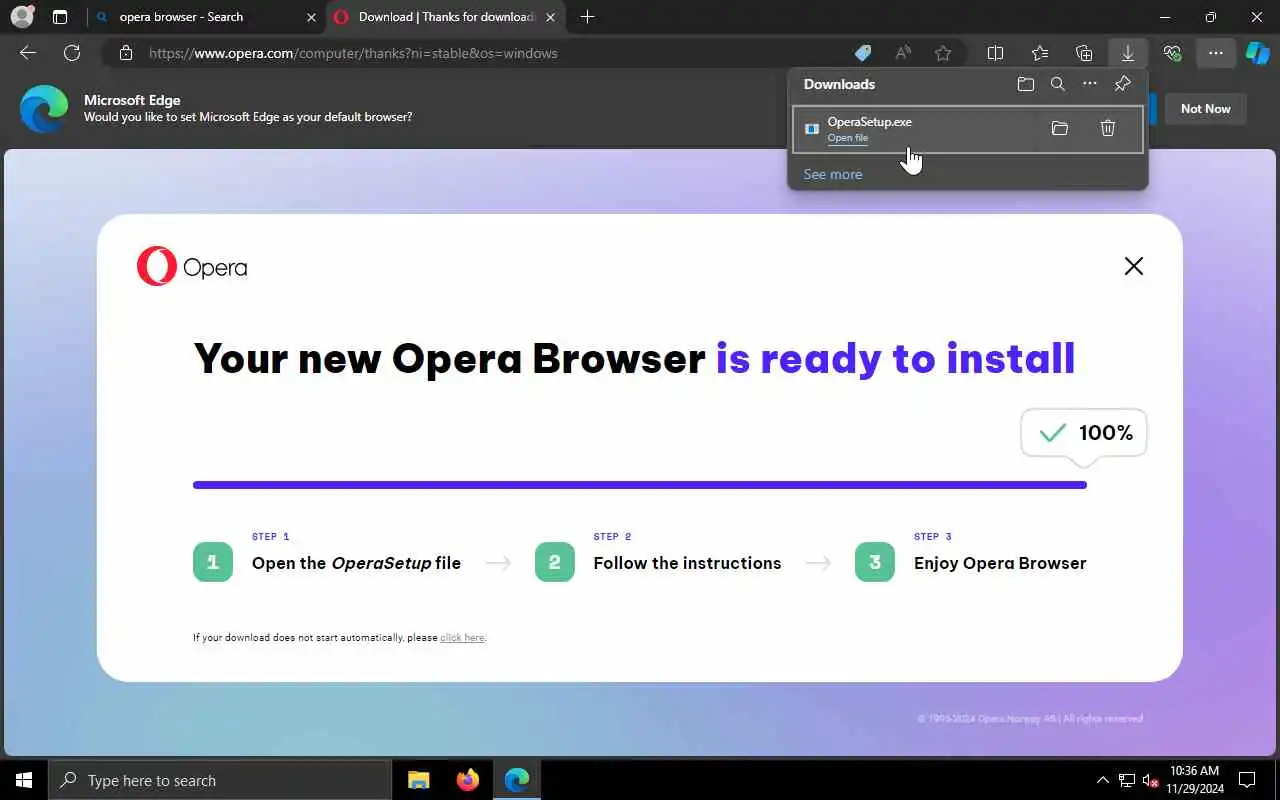1280x800 pixels.
Task: Open more options in Downloads panel
Action: click(1090, 84)
